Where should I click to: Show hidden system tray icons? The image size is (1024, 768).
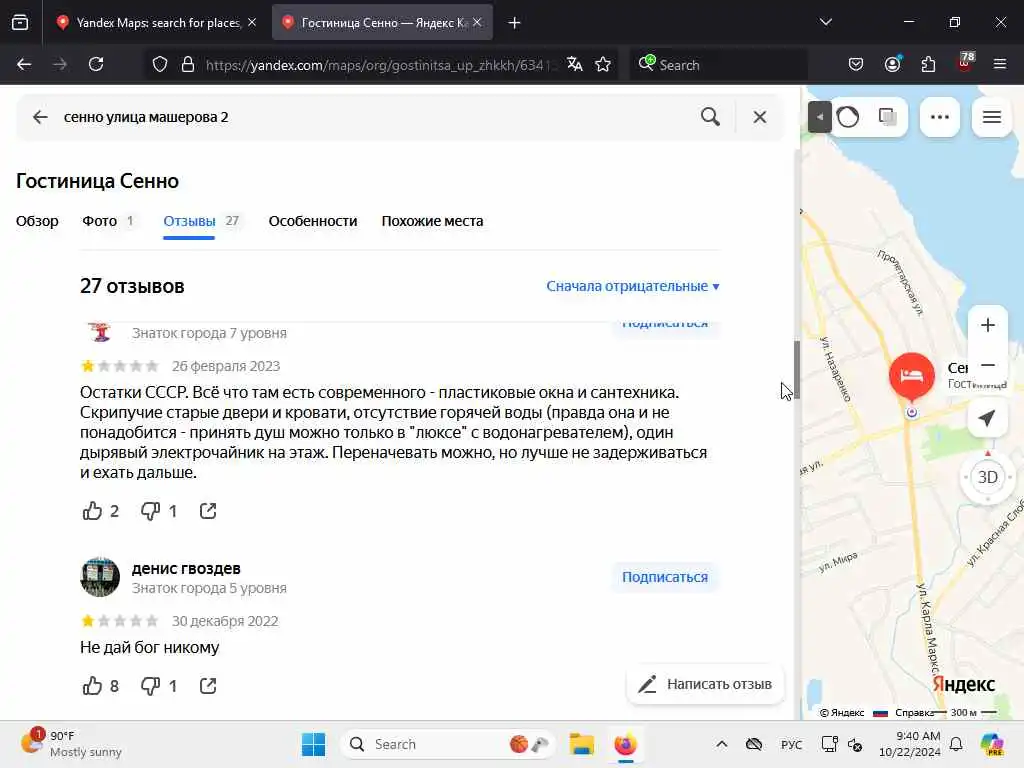721,744
